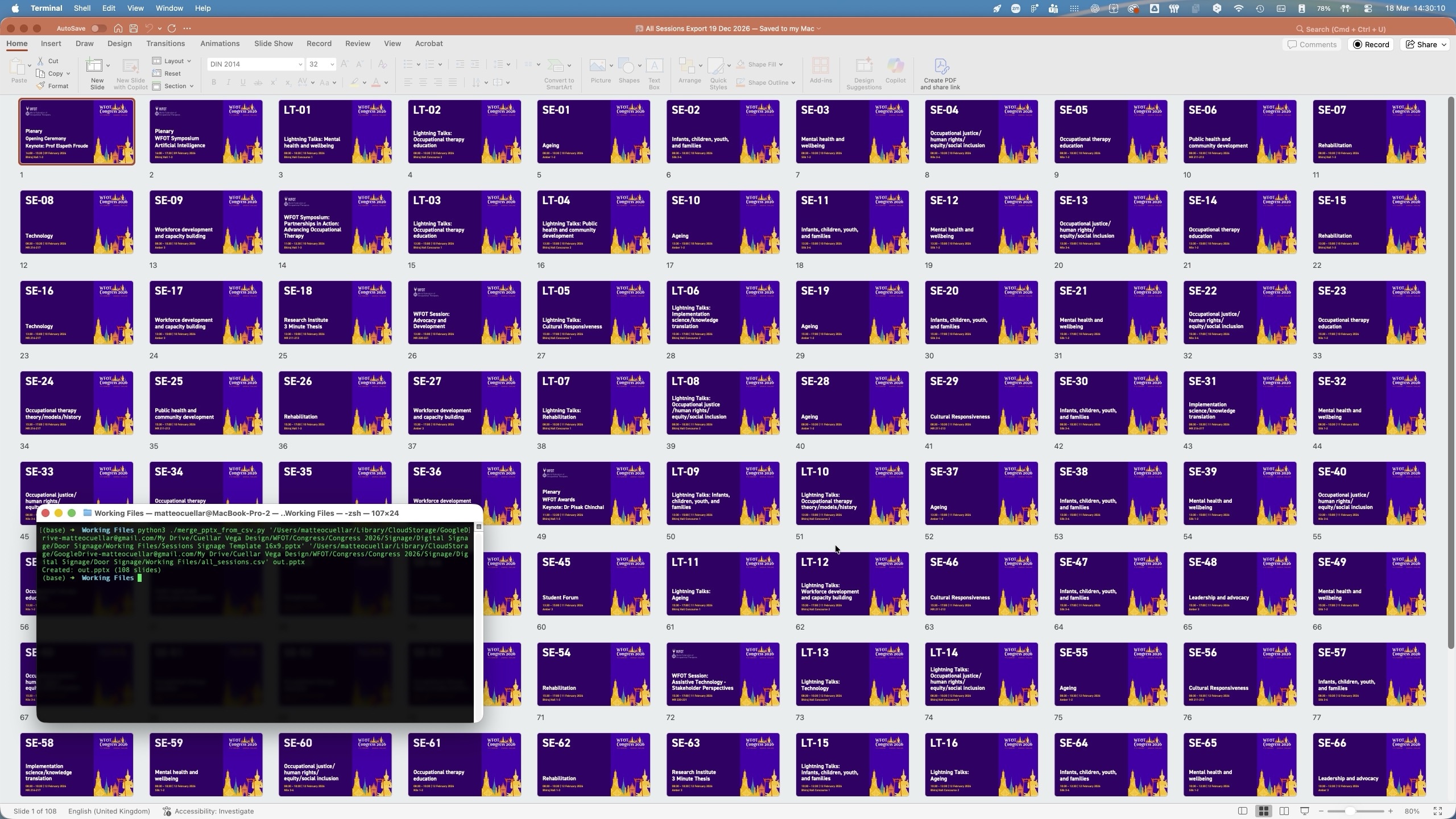Open the Shell menu in menu bar

point(82,8)
